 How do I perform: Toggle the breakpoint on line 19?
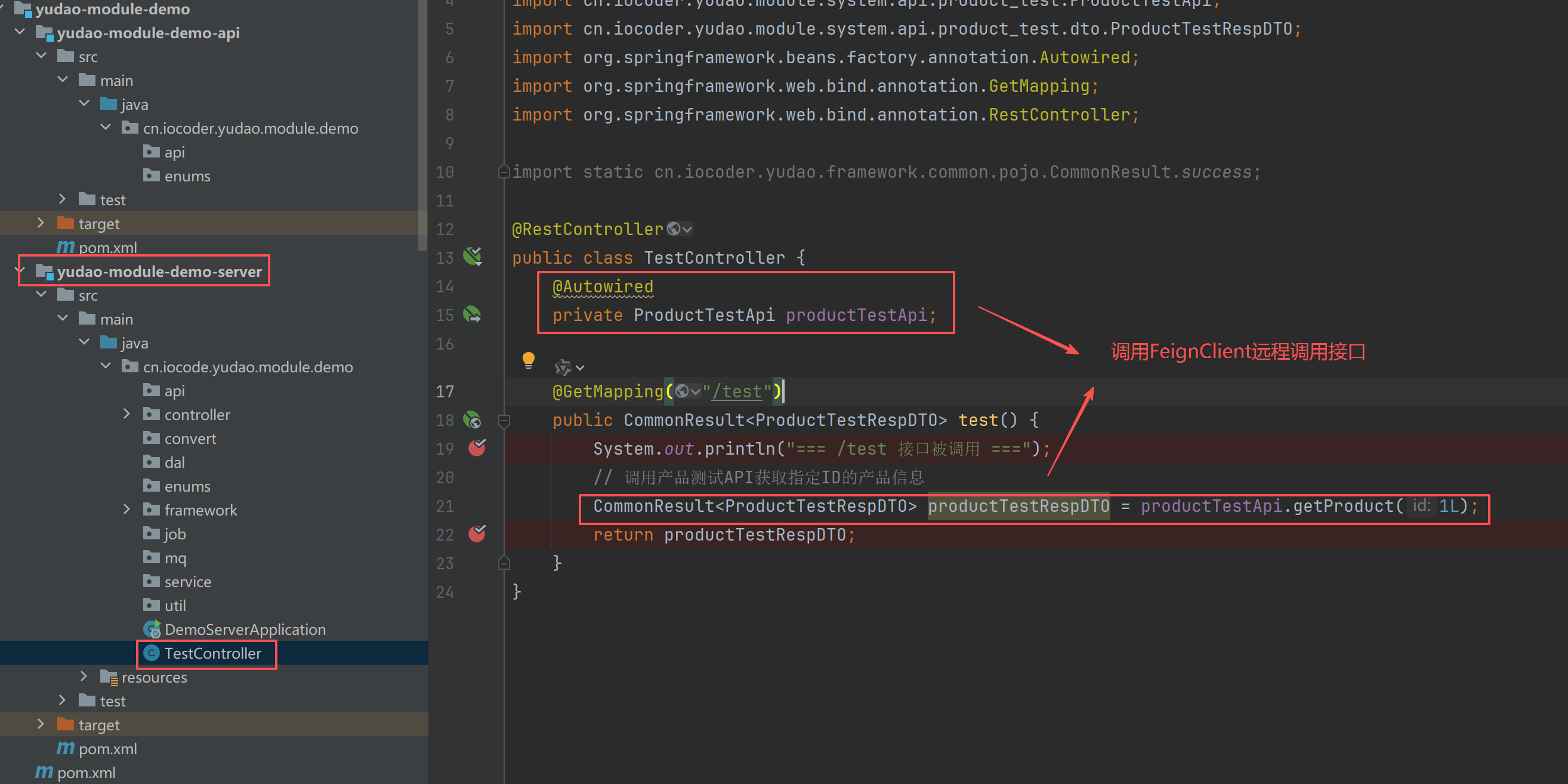coord(477,448)
